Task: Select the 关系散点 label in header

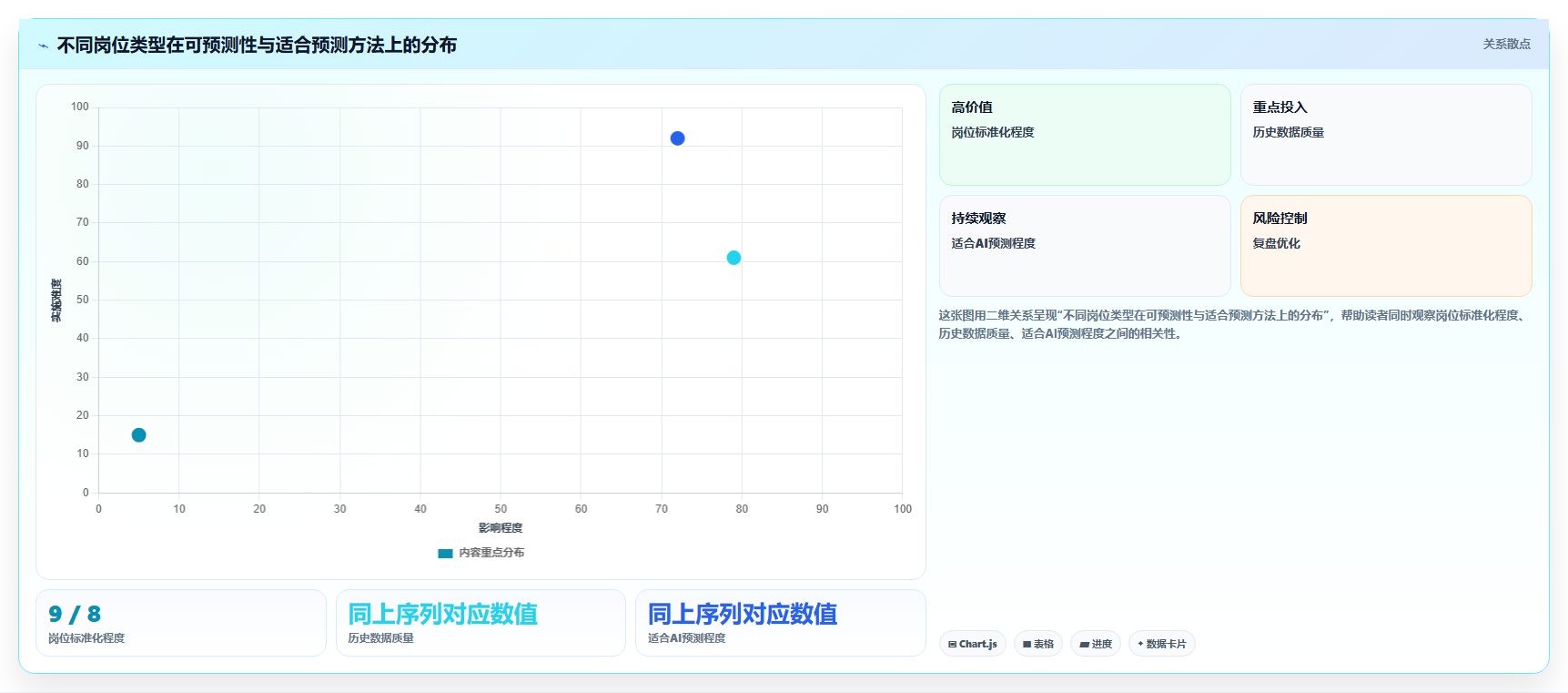Action: (1506, 44)
